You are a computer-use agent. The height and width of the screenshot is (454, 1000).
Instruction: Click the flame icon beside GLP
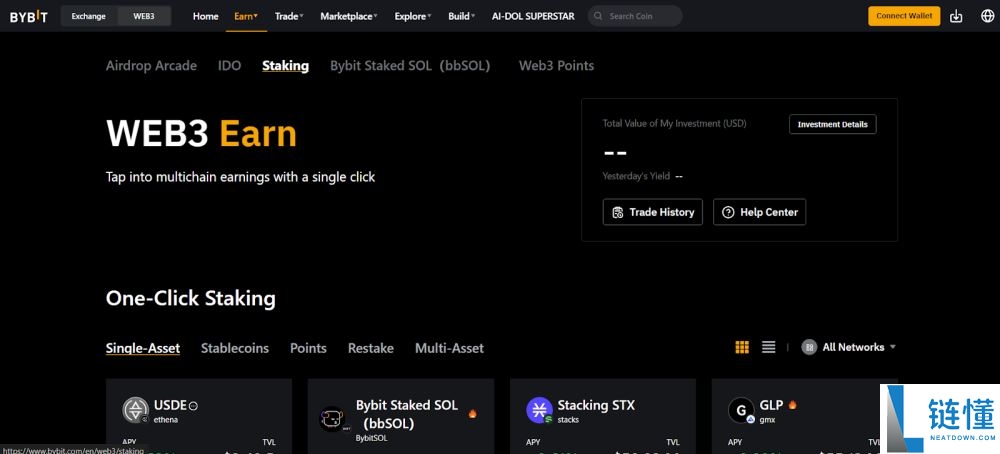coord(792,405)
